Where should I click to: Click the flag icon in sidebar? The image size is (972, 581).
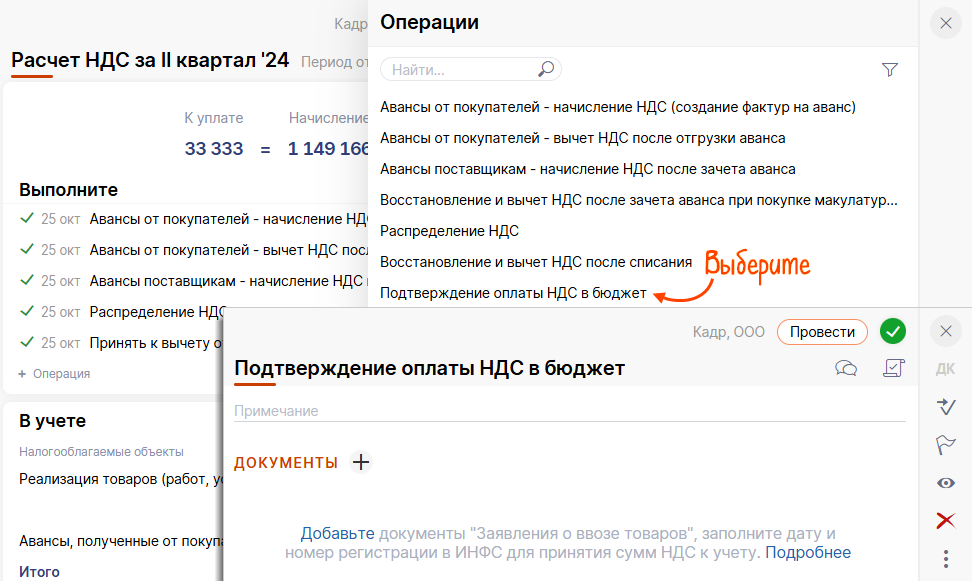pyautogui.click(x=945, y=444)
